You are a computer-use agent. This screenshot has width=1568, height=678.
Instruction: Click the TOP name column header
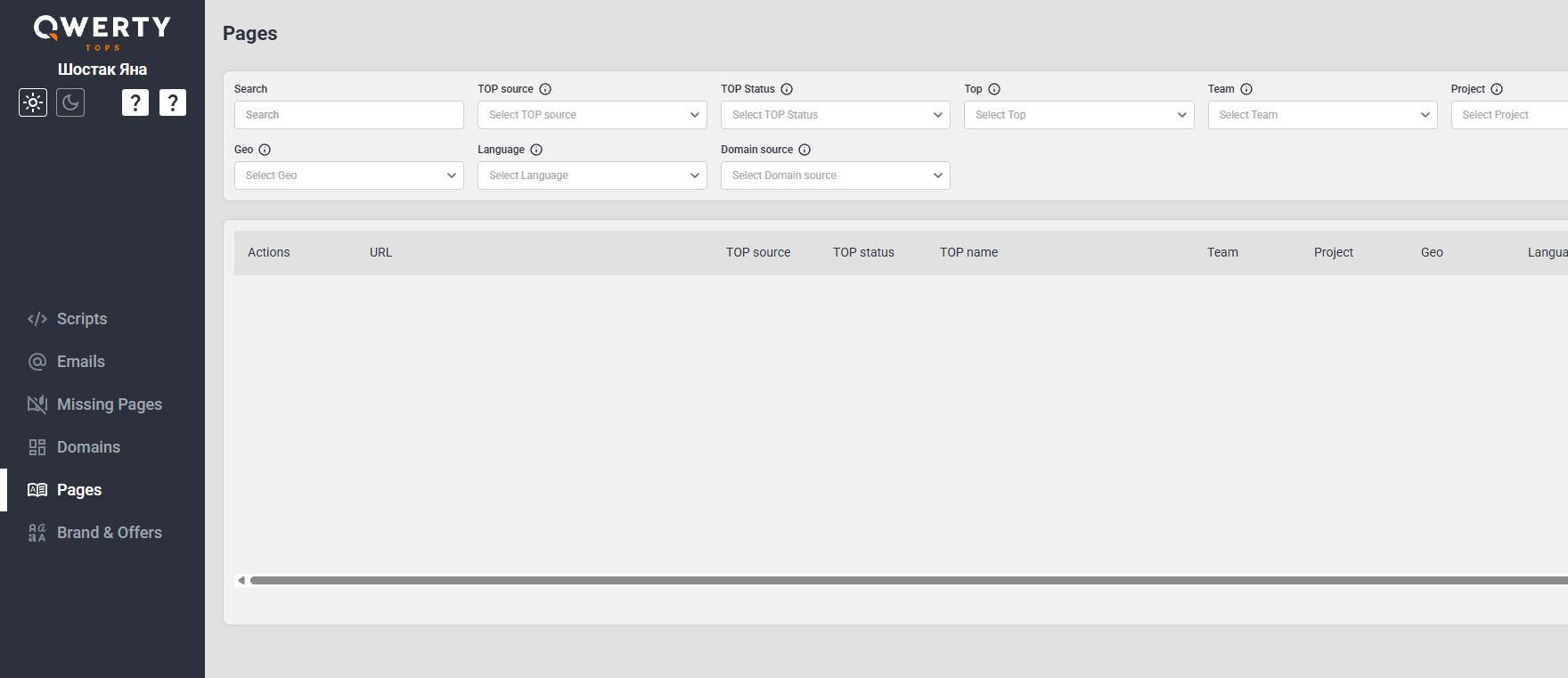[x=968, y=252]
